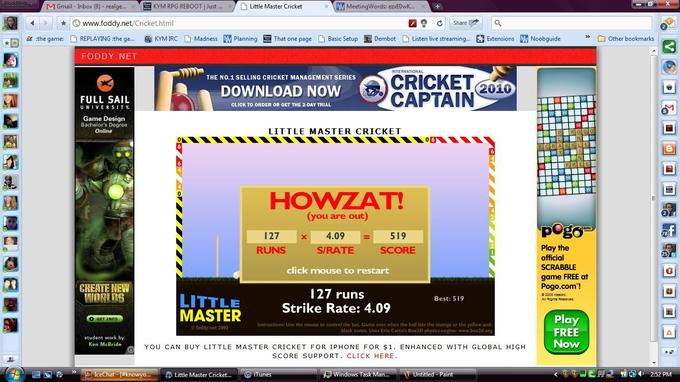The image size is (680, 382).
Task: Show hidden tray icons arrow
Action: (556, 374)
